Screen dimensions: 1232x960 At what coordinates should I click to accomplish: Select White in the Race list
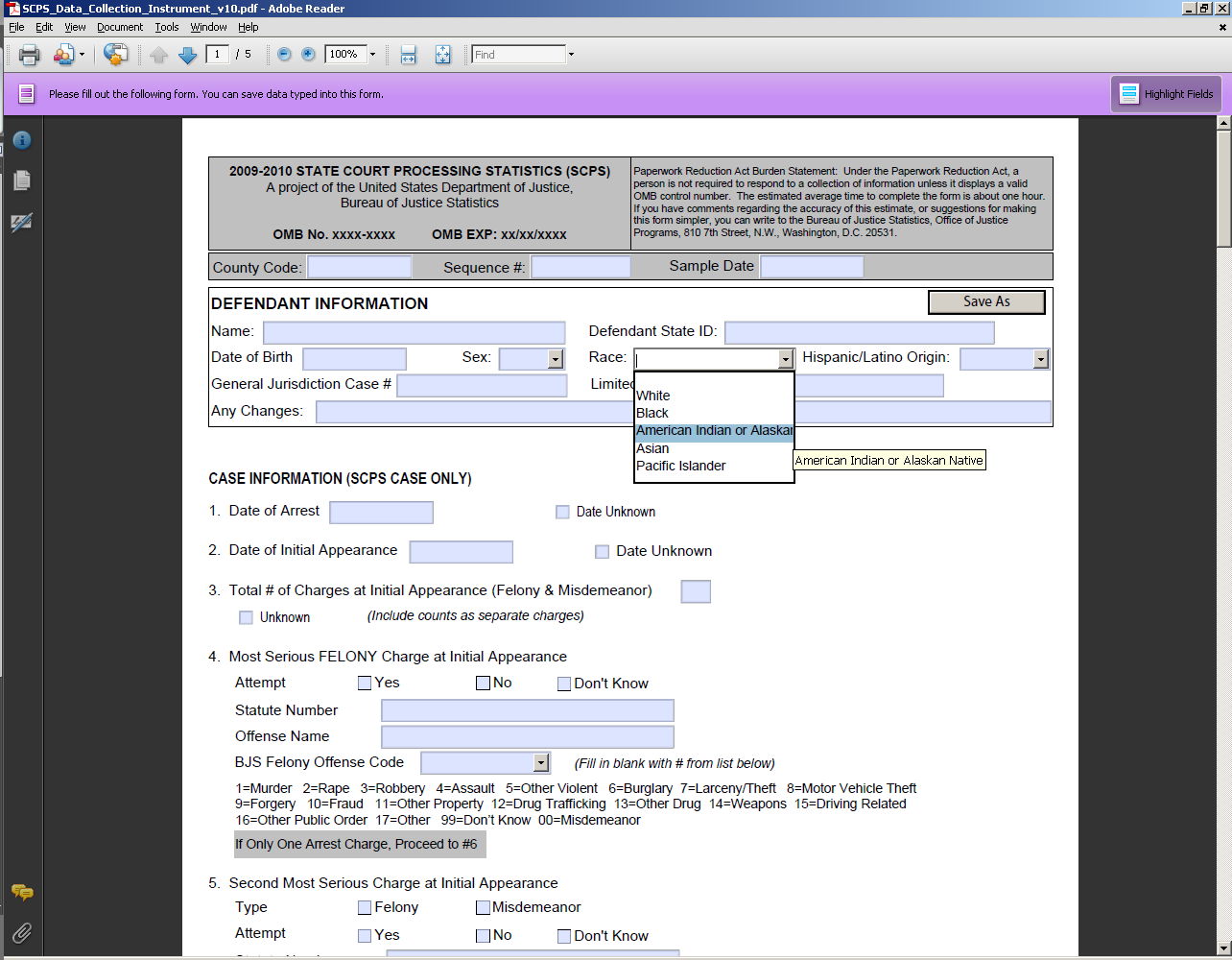click(x=714, y=396)
